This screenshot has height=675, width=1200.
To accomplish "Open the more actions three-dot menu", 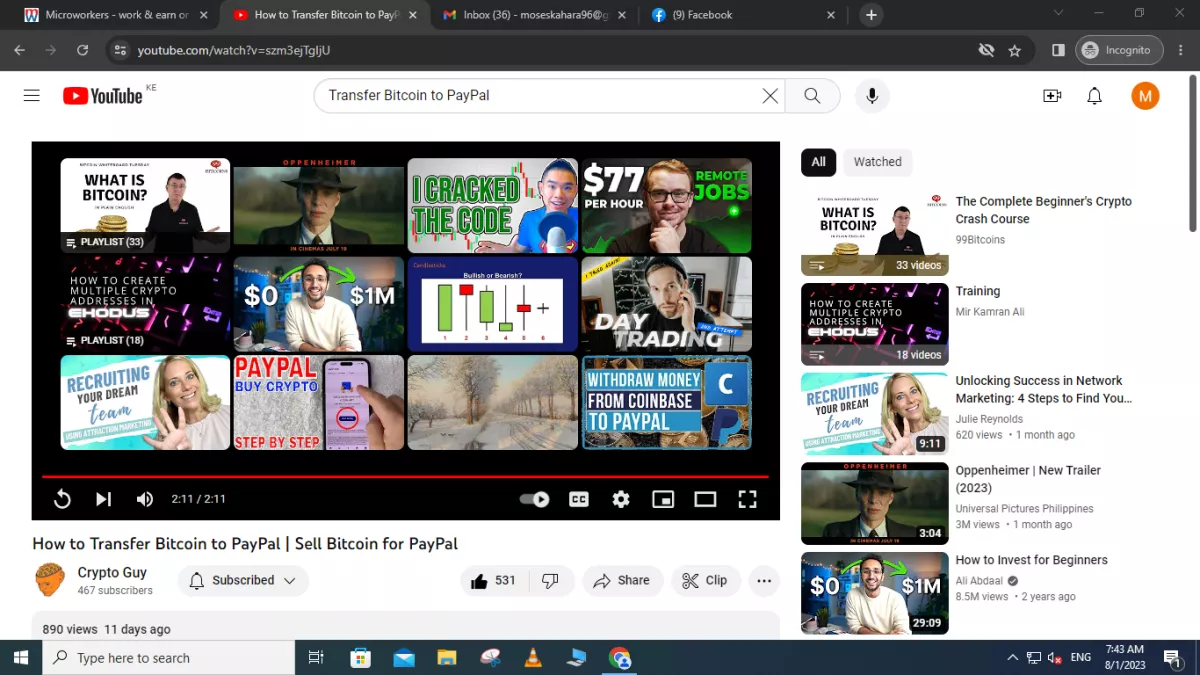I will coord(764,580).
